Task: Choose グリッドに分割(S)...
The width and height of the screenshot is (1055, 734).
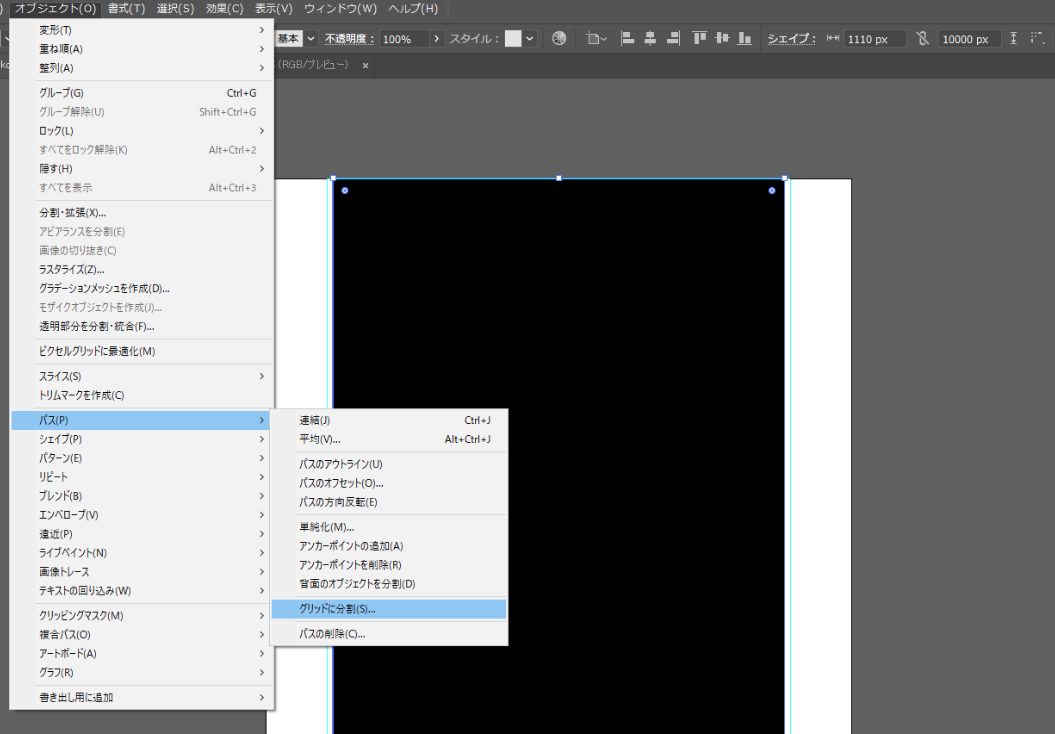Action: (x=389, y=609)
